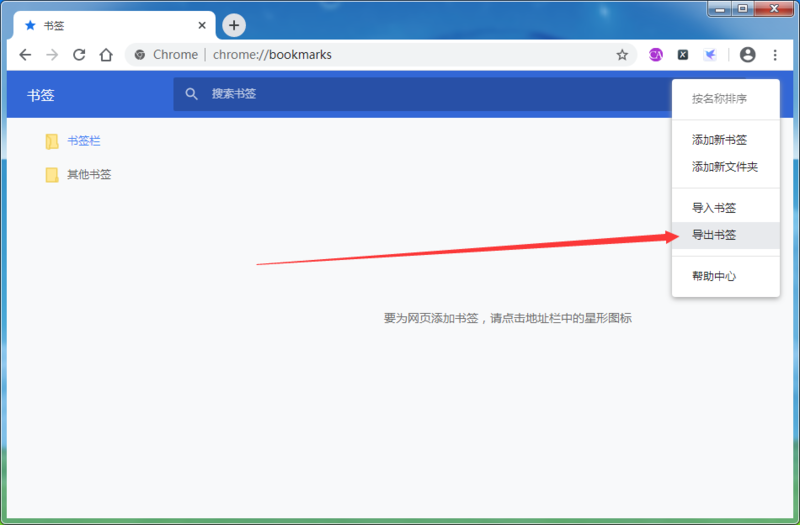Open the home page button
This screenshot has height=525, width=800.
[106, 55]
